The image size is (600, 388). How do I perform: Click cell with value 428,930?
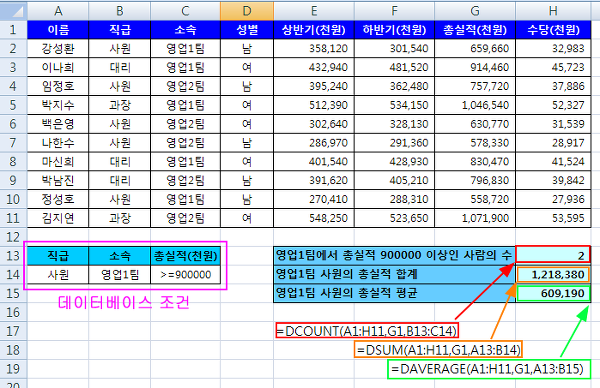(395, 161)
